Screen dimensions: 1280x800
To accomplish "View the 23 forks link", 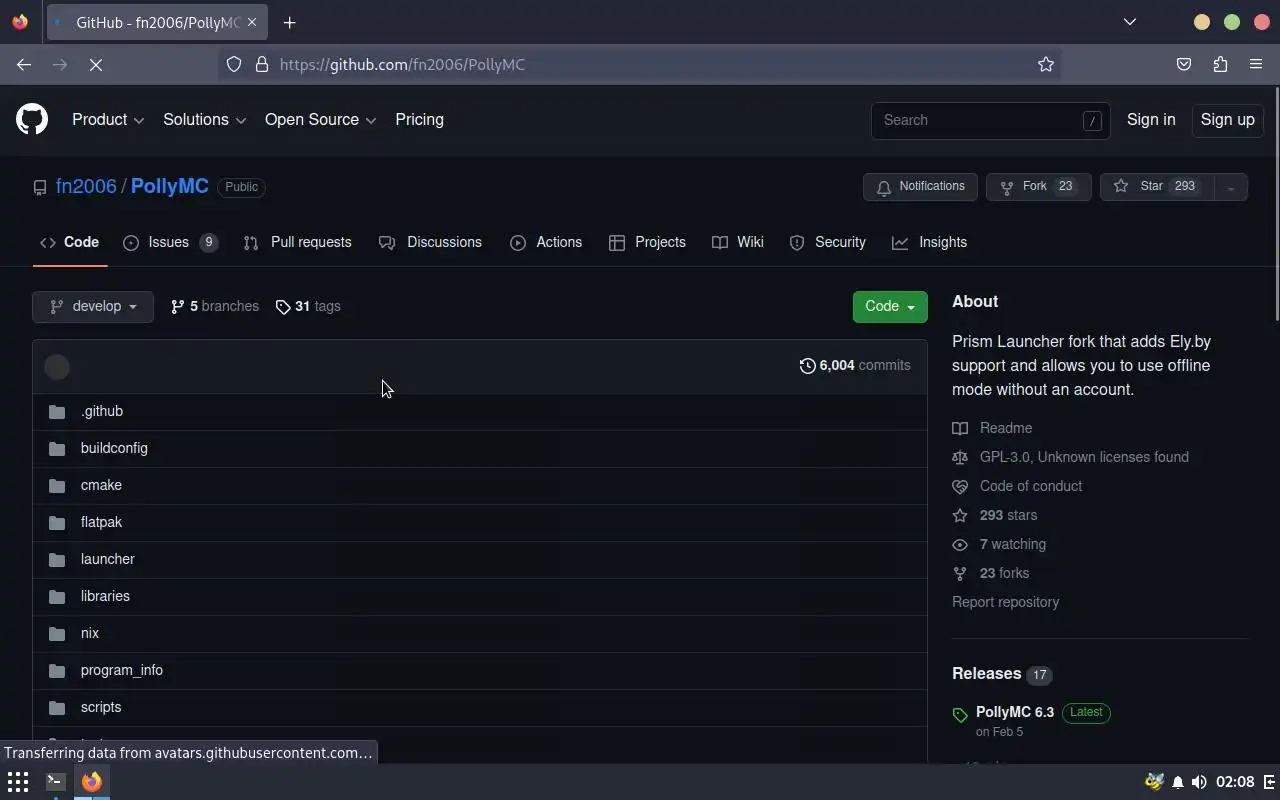I will tap(991, 573).
